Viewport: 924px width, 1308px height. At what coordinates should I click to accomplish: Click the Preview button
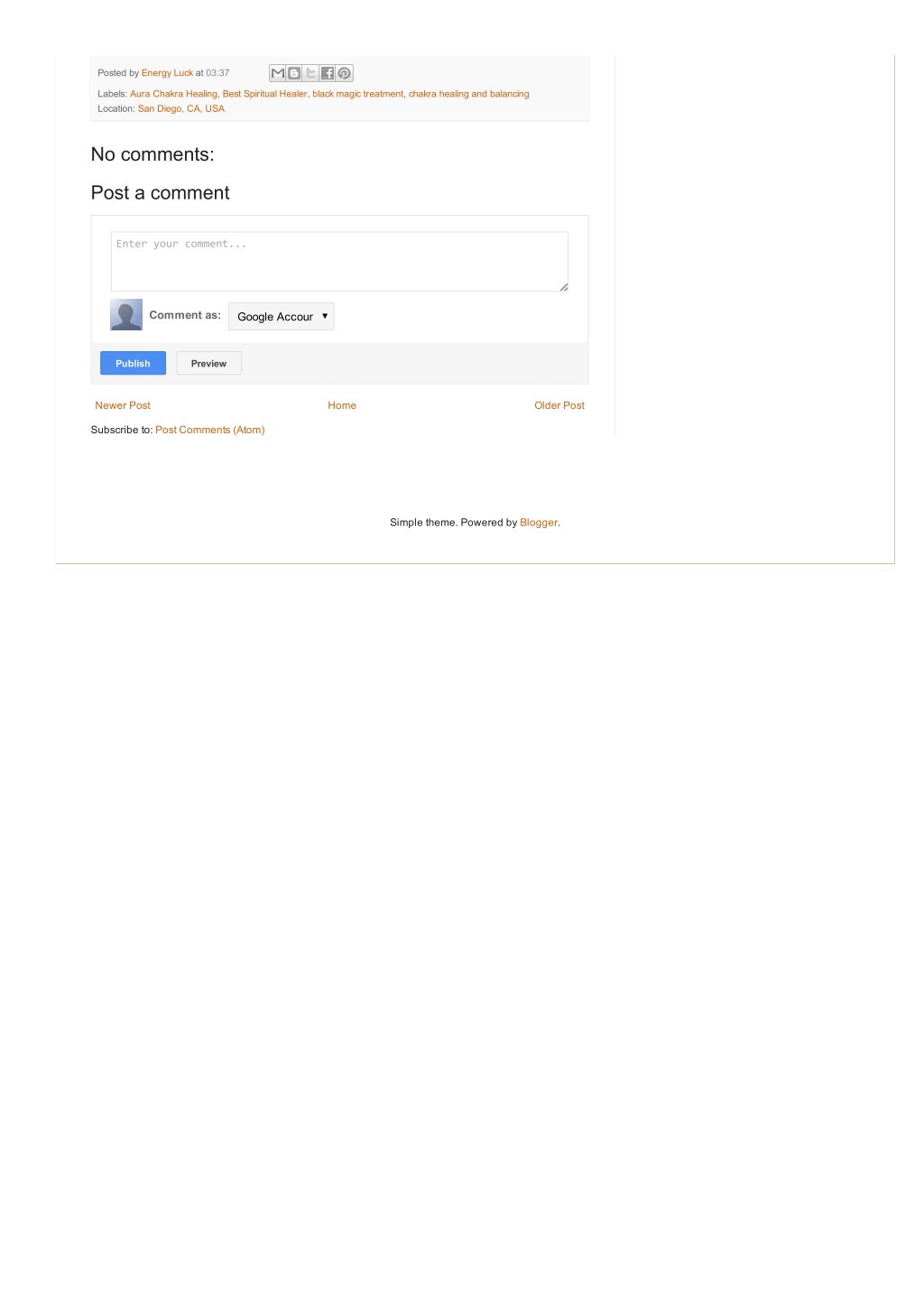(x=208, y=363)
